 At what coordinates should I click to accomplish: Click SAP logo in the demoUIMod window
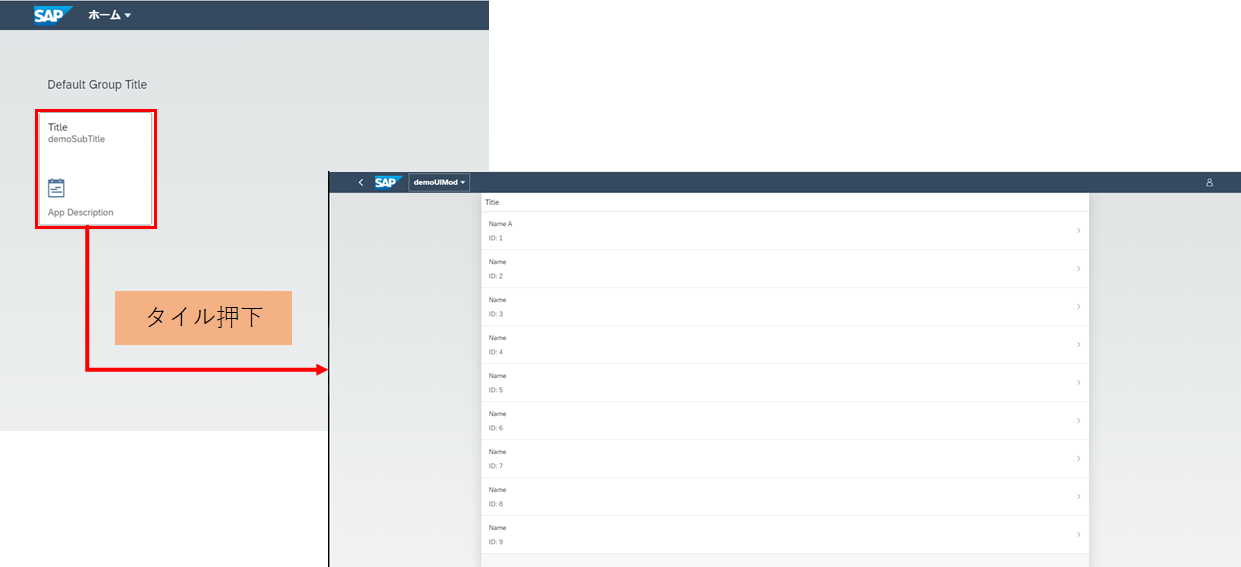coord(388,182)
